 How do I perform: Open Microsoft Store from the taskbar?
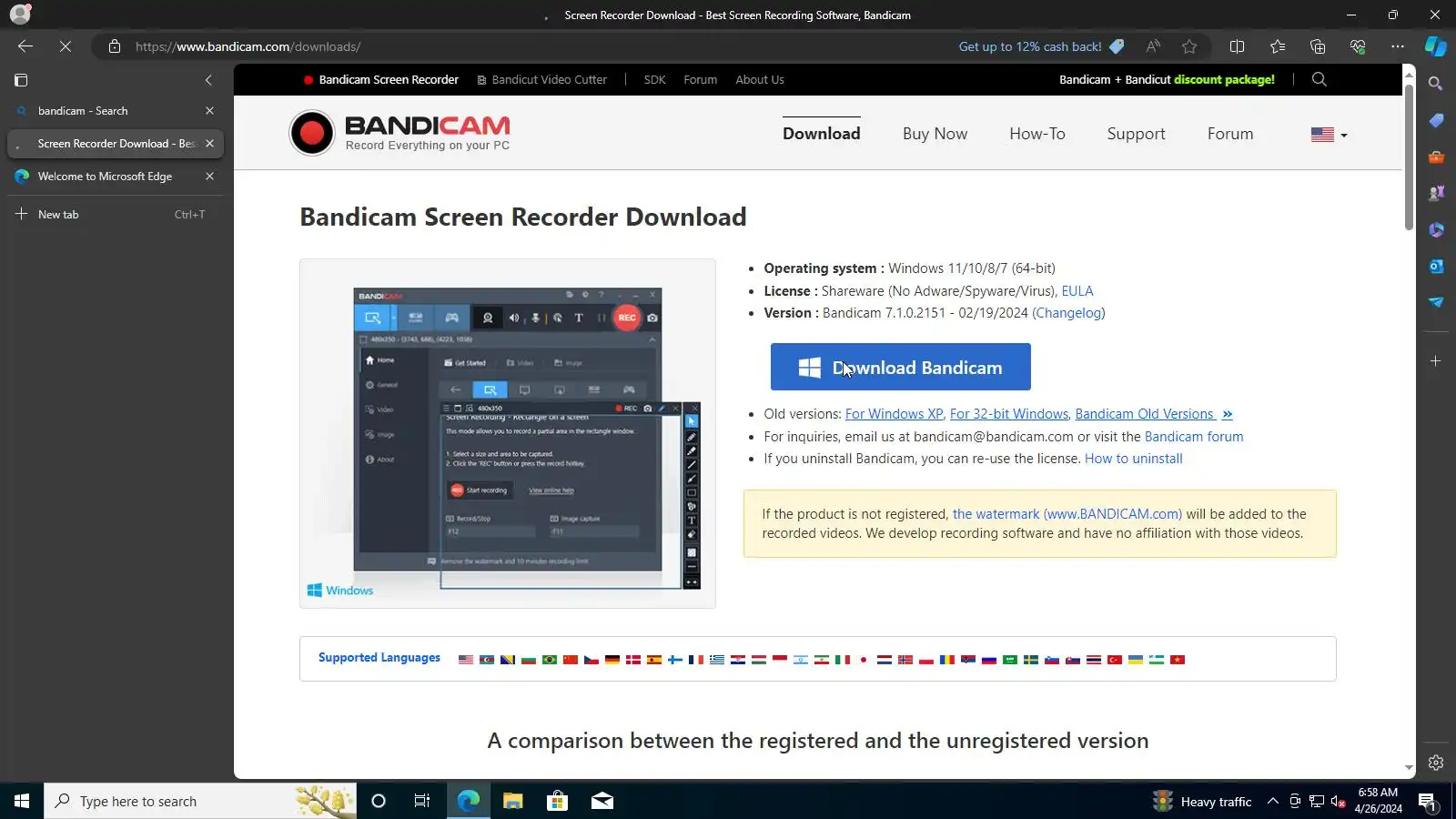click(557, 801)
